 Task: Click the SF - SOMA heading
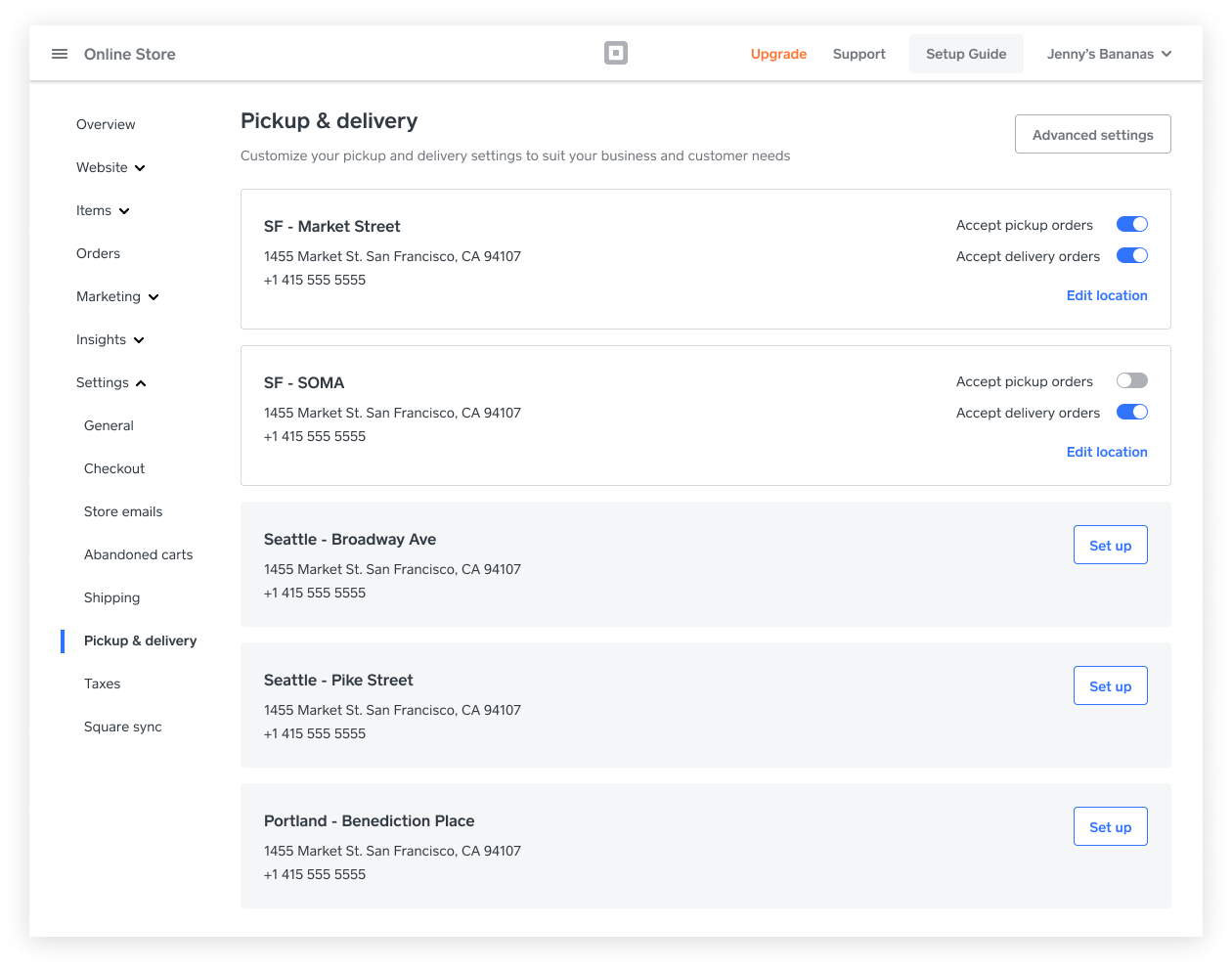pos(304,382)
